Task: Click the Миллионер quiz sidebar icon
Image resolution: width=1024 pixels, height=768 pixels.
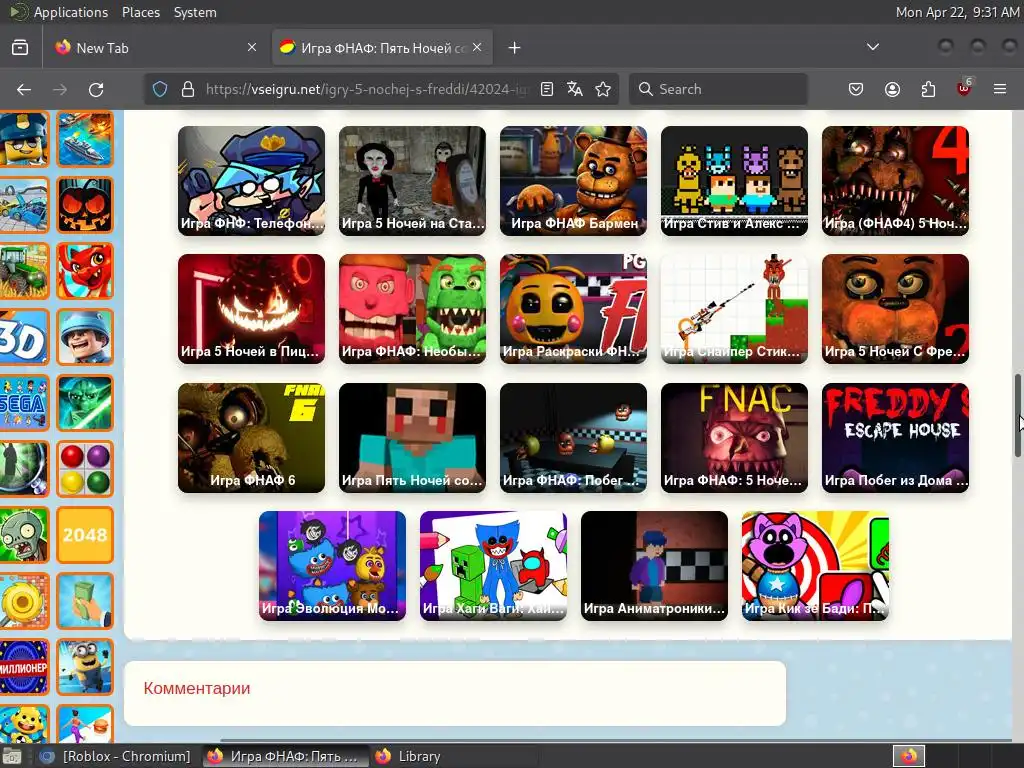Action: point(24,667)
